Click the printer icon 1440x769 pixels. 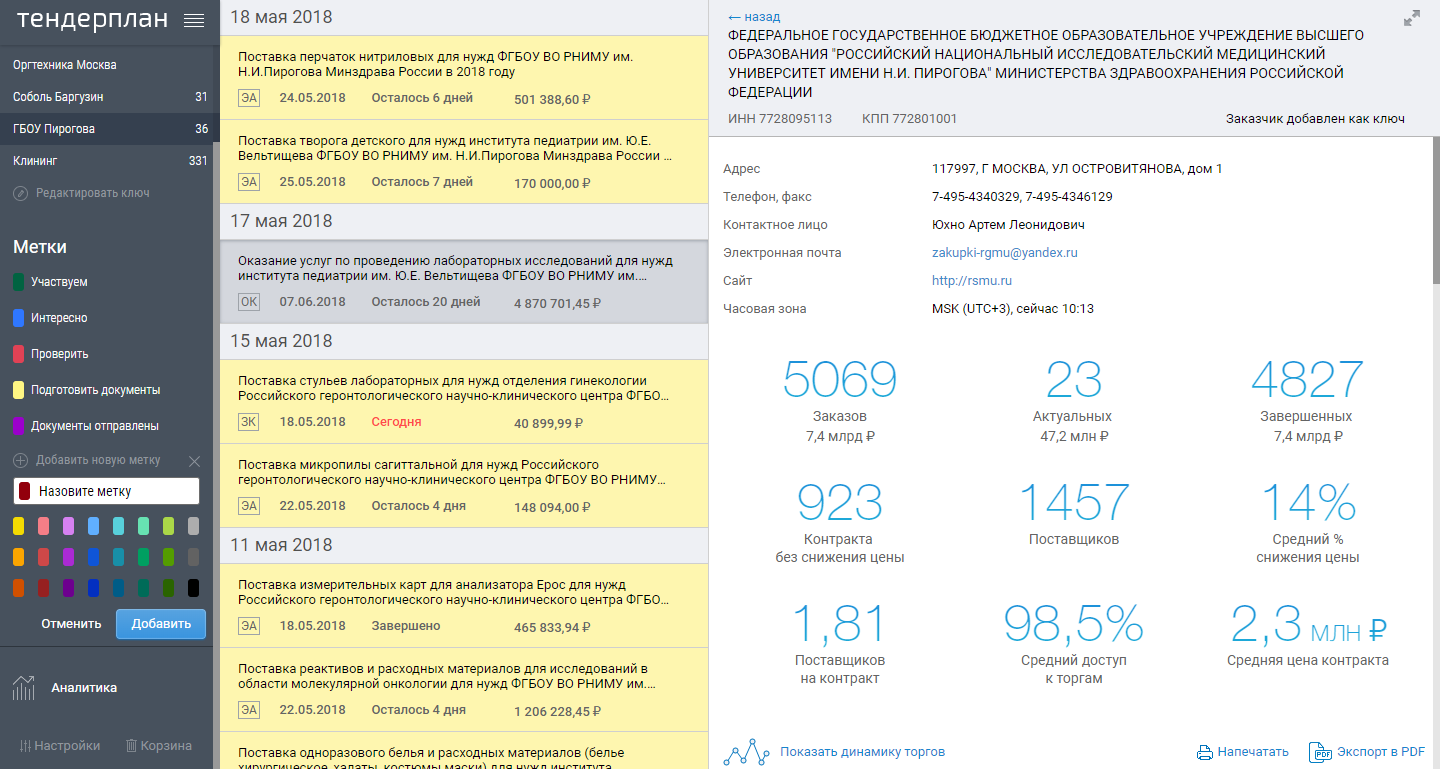1205,752
